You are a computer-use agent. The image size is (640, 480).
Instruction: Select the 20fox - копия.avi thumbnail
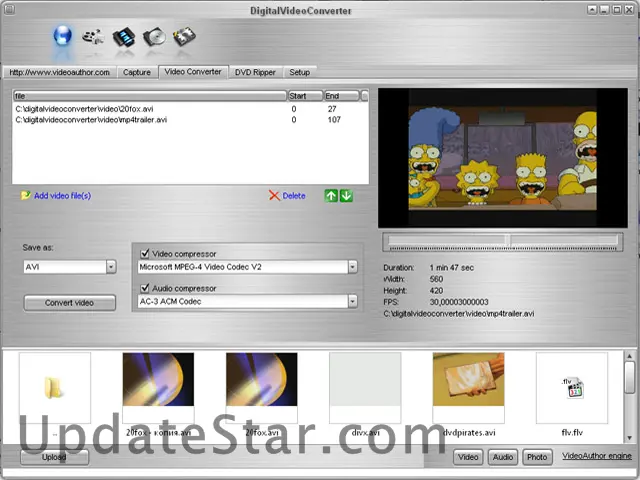(158, 388)
